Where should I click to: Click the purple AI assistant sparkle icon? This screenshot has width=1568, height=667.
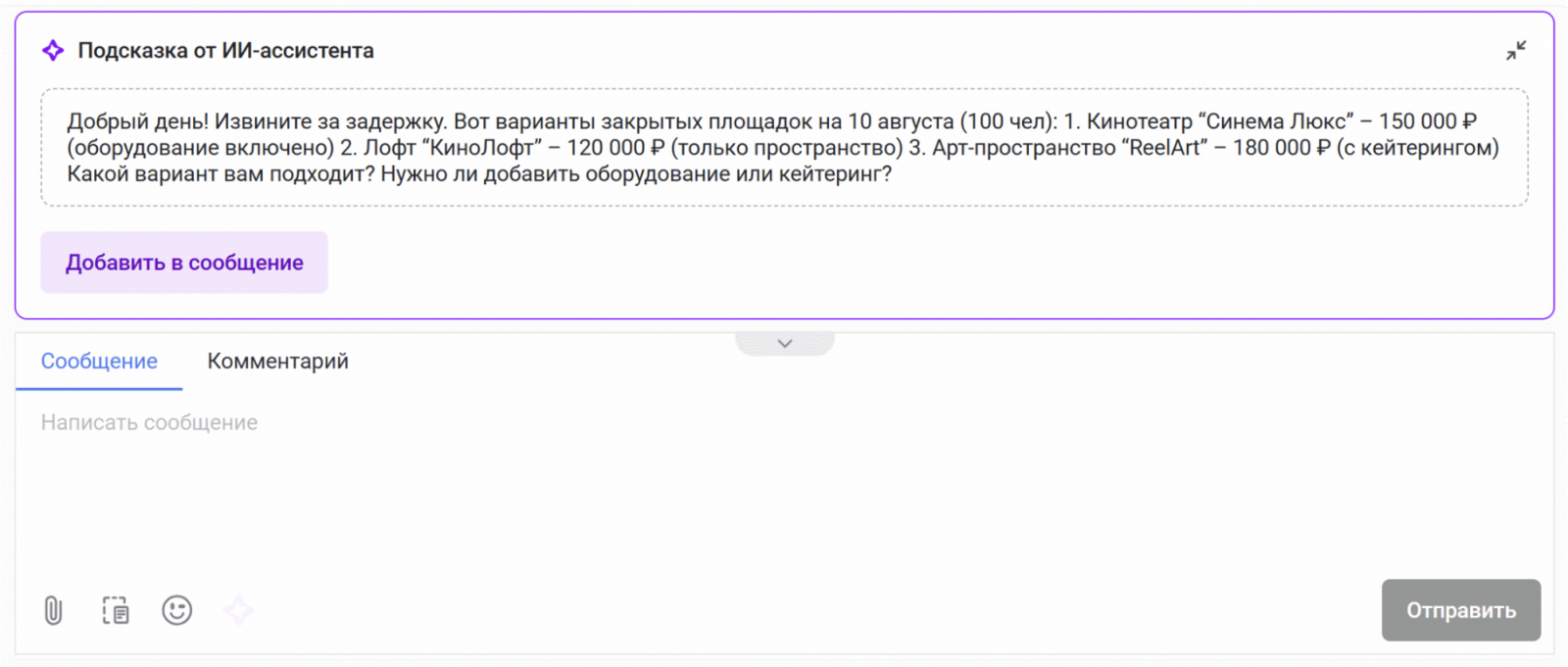coord(53,50)
